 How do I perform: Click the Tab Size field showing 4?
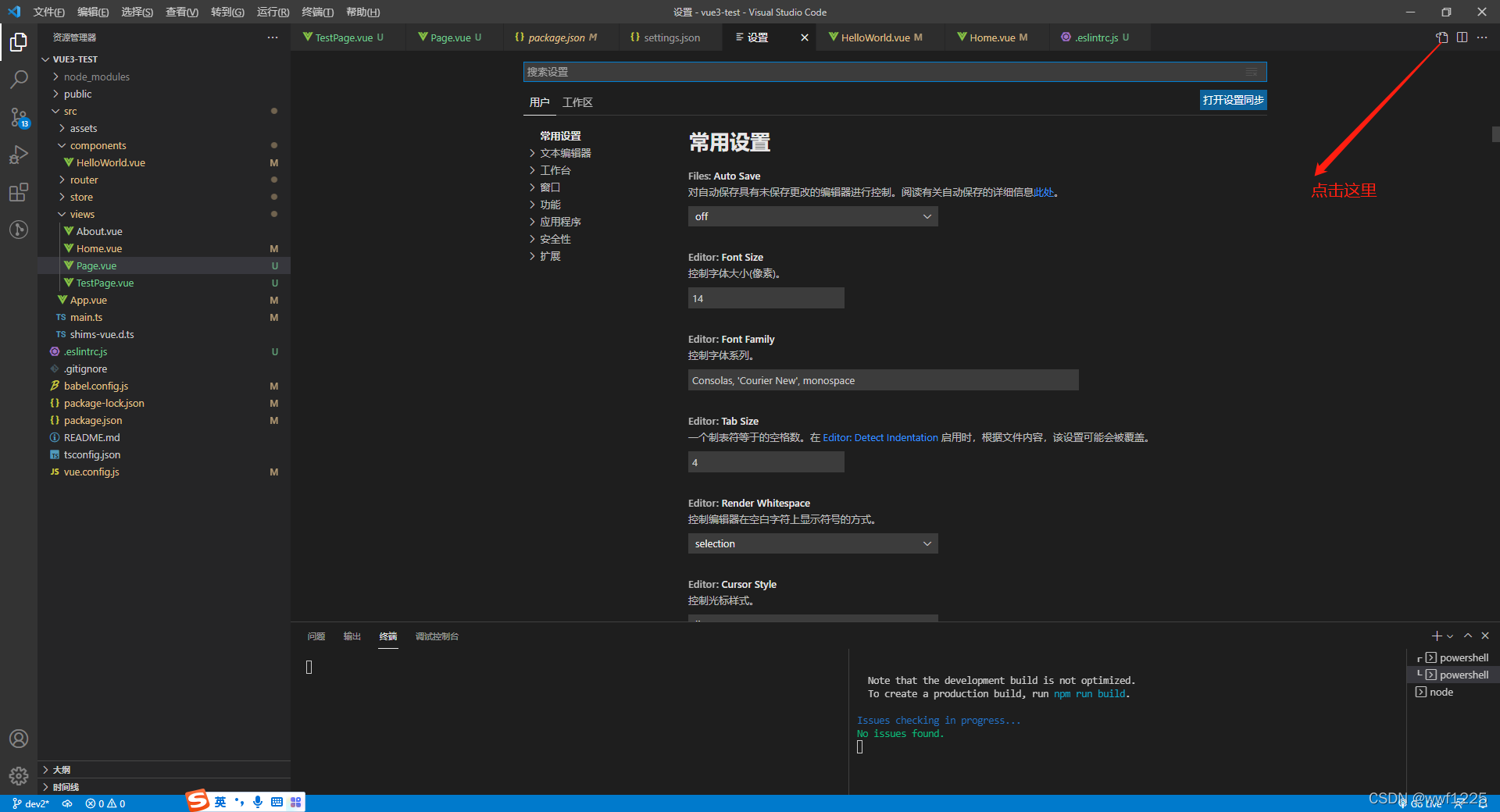pyautogui.click(x=766, y=462)
